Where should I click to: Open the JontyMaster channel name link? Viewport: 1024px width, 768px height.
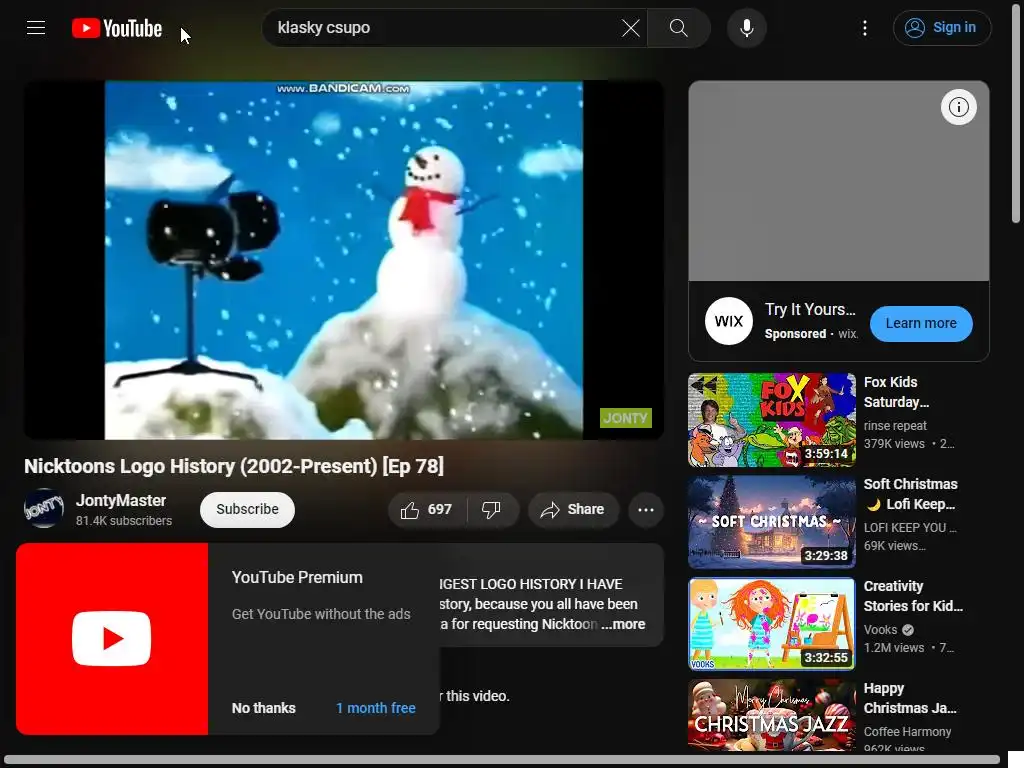point(121,500)
